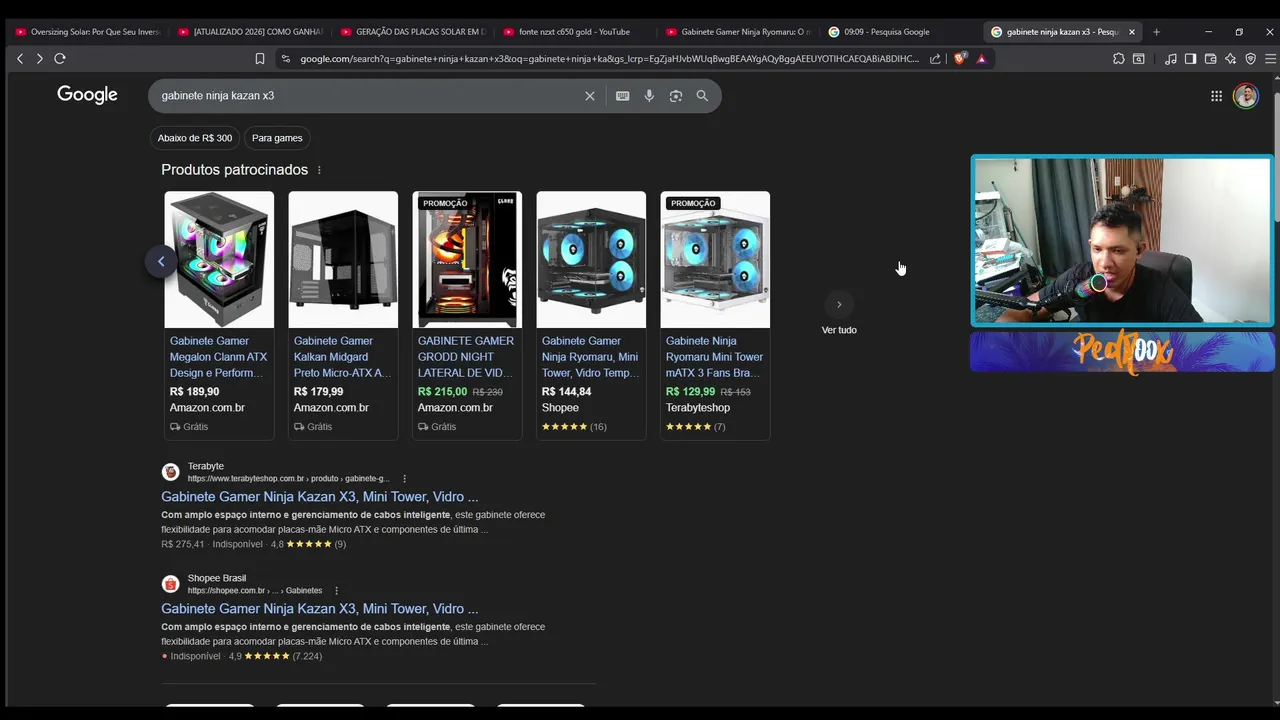Apply the Para games filter chip
1280x720 pixels.
click(x=277, y=138)
